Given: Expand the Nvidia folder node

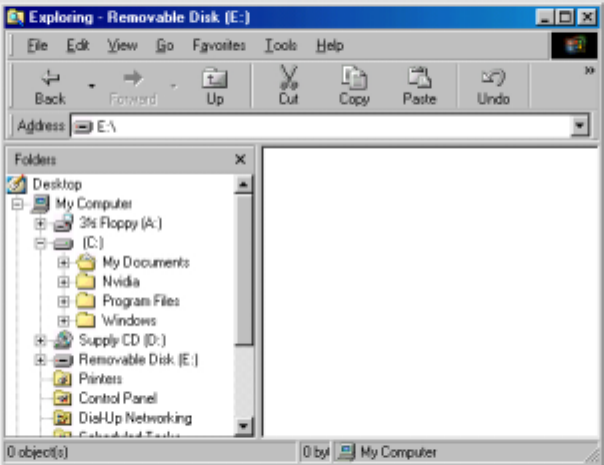Looking at the screenshot, I should [x=64, y=282].
